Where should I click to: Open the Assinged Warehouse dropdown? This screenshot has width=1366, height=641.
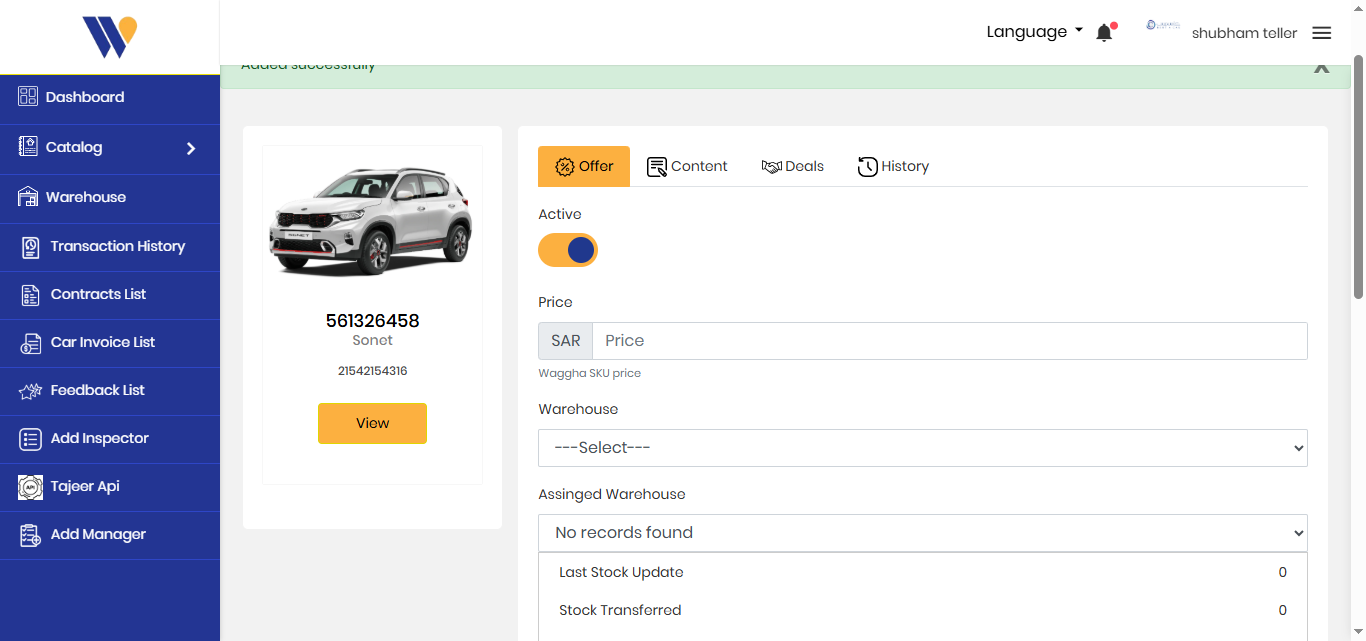pos(922,532)
